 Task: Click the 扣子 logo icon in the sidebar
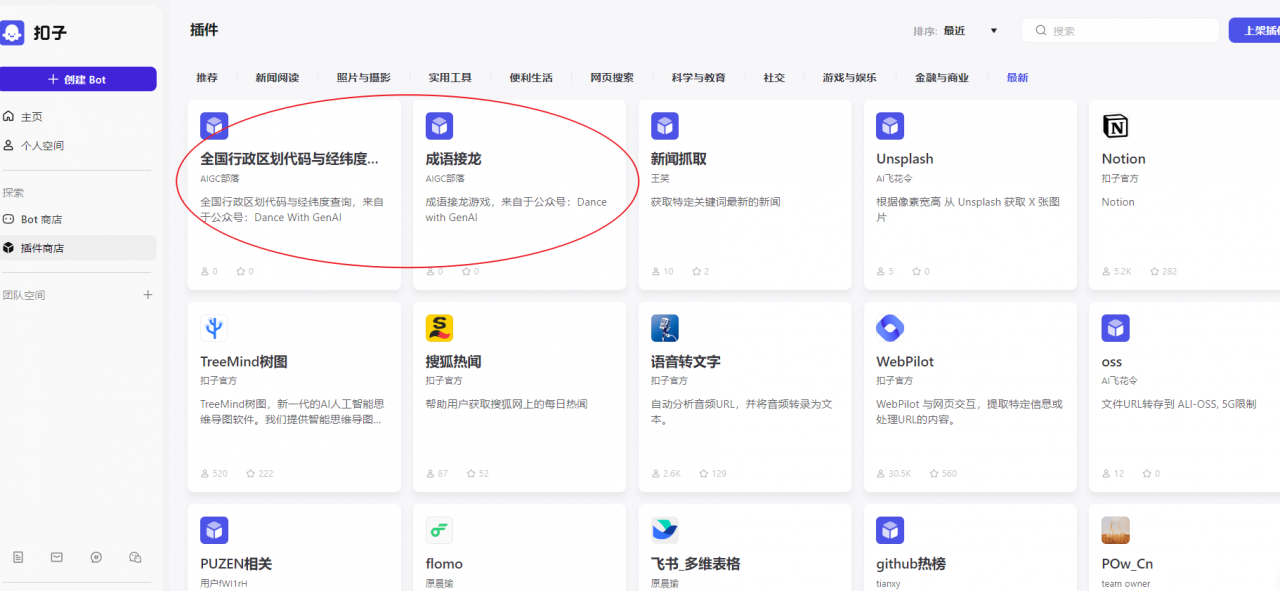12,33
